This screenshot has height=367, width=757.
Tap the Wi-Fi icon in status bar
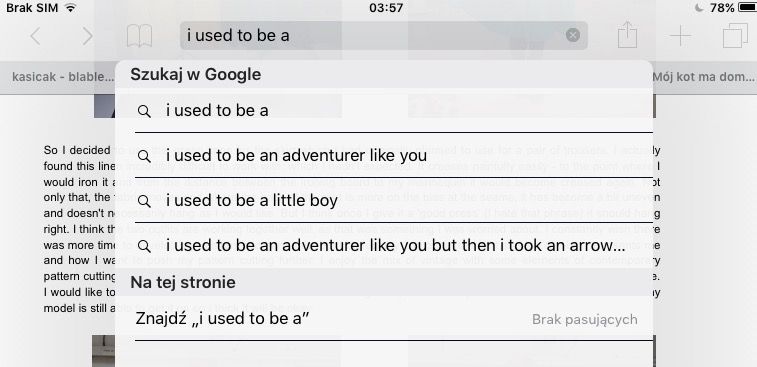pyautogui.click(x=70, y=8)
